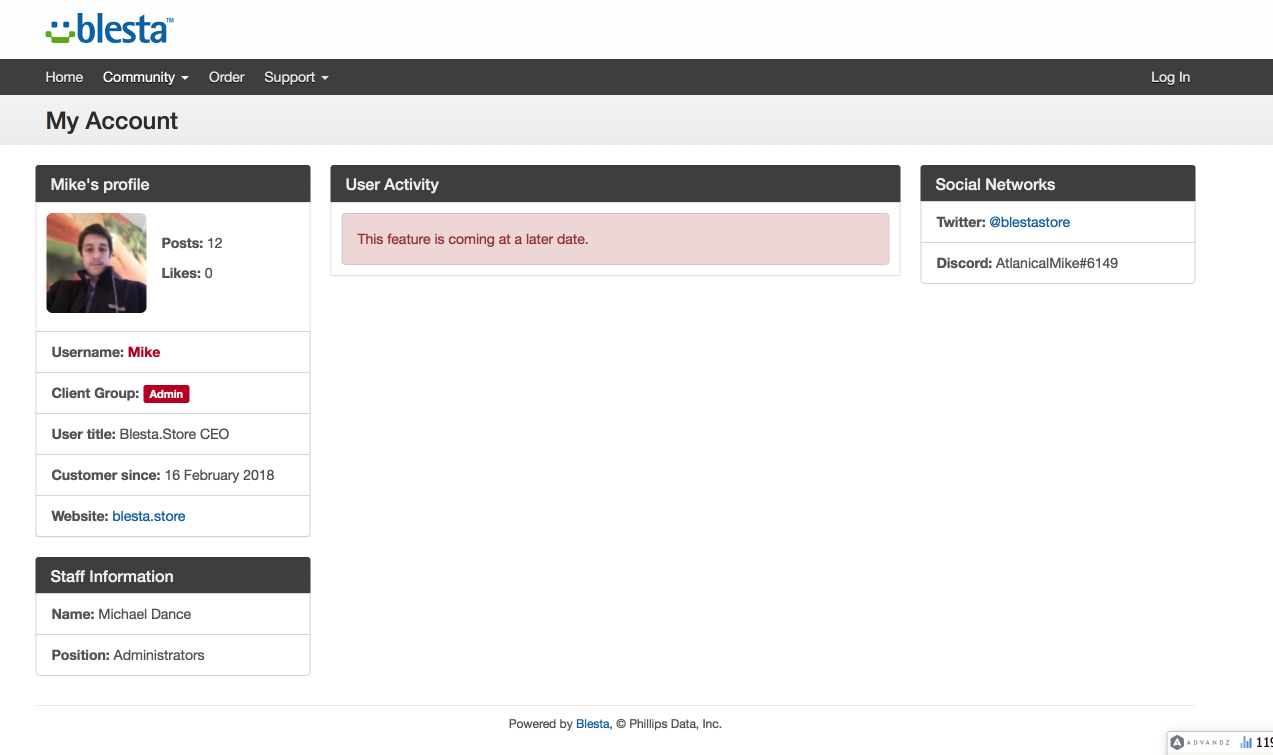
Task: Select the Discord name AtlanicalMike#6149
Action: pos(1057,263)
